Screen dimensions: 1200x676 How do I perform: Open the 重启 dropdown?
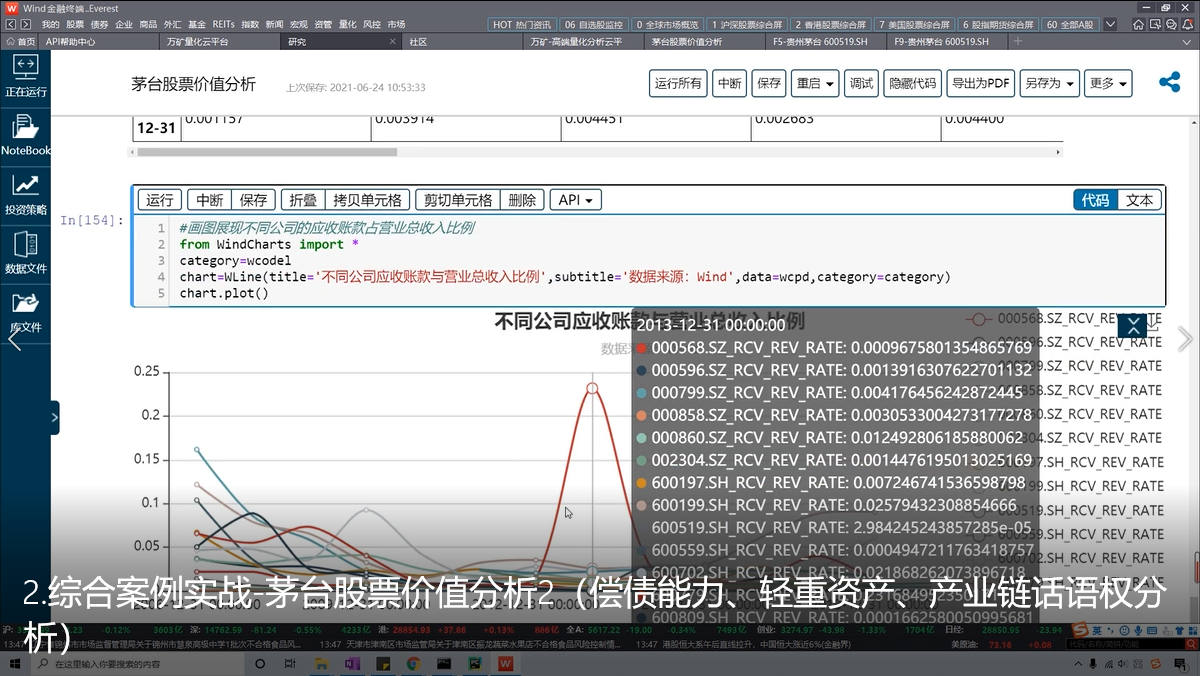(815, 84)
